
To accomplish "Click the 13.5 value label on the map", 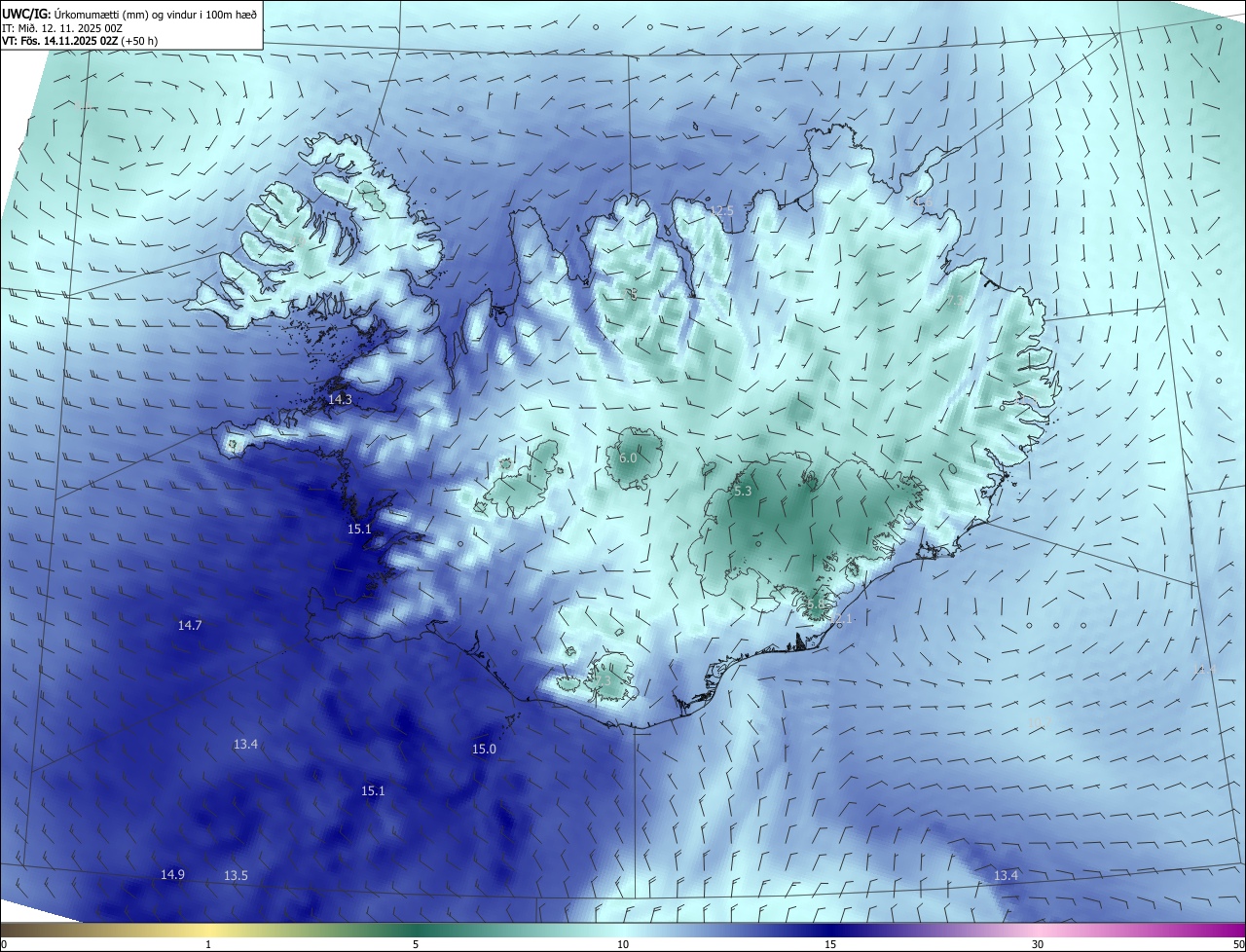I will pos(236,875).
